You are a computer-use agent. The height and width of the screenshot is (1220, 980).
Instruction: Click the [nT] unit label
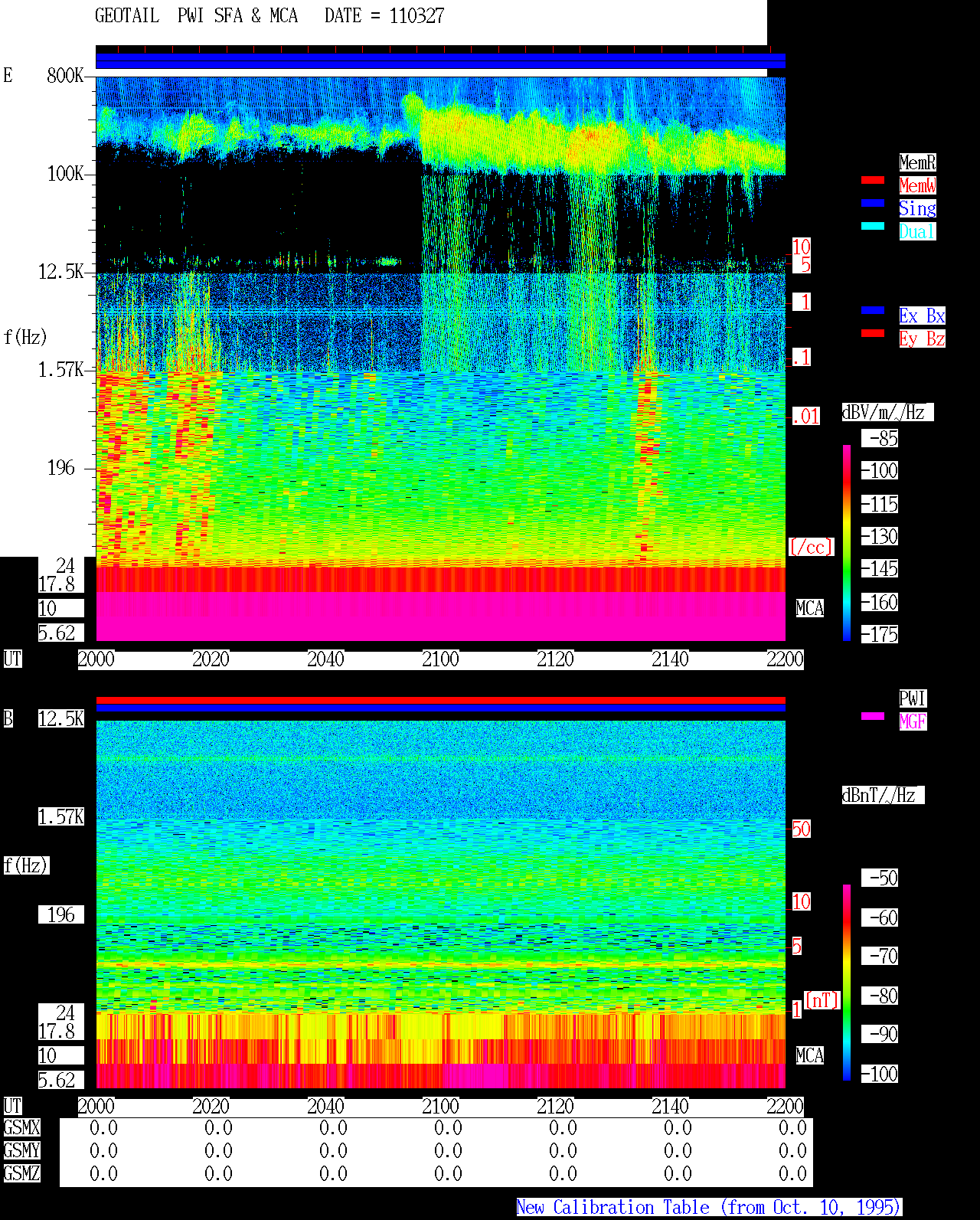click(x=822, y=1000)
